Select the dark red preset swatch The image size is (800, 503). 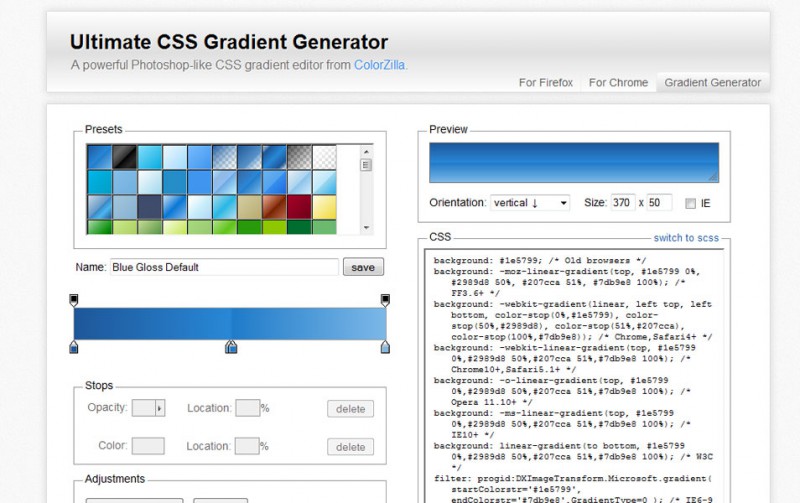coord(299,207)
